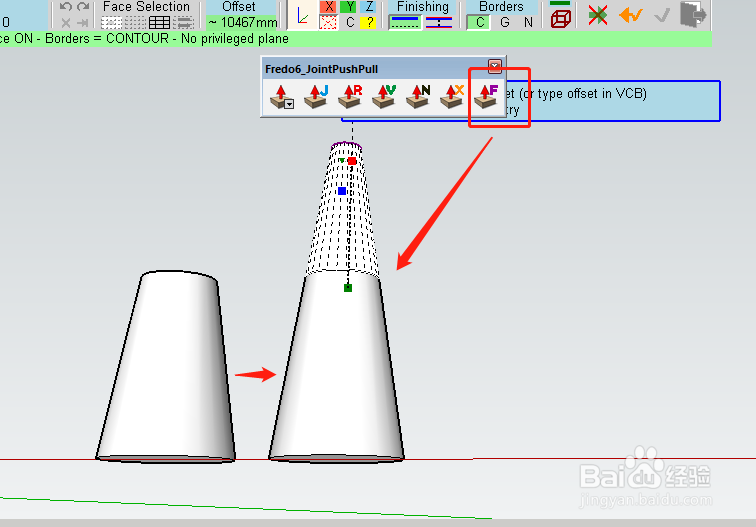Select the Extrude Push Pull (X) tool
756x527 pixels.
pos(452,96)
